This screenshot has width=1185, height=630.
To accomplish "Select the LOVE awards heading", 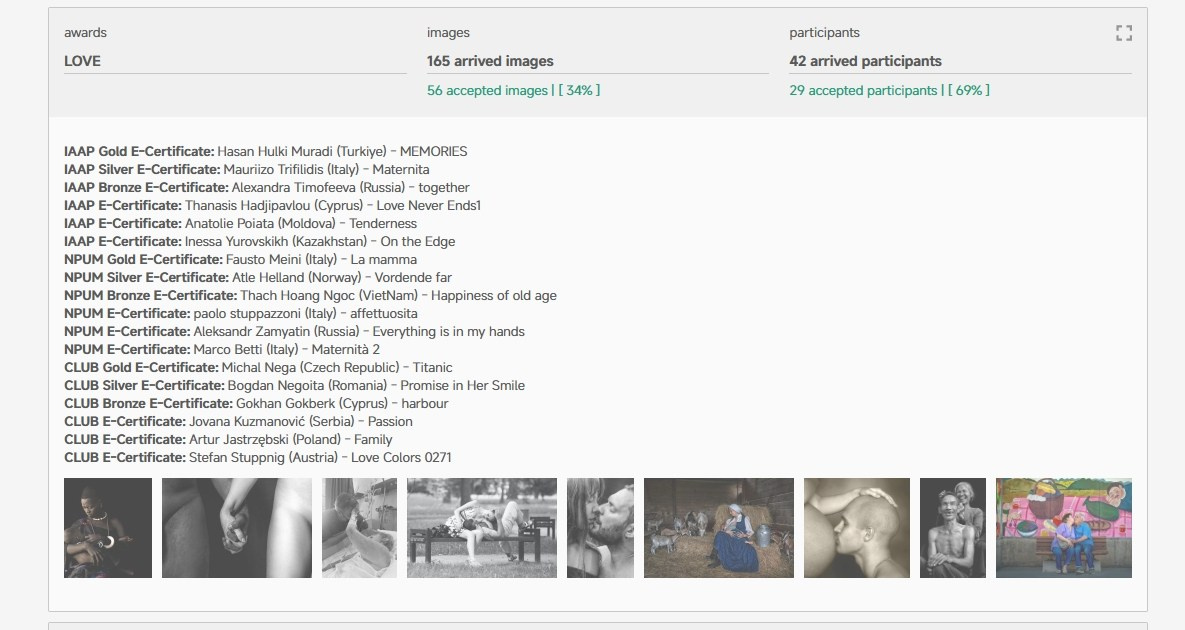I will pyautogui.click(x=82, y=61).
